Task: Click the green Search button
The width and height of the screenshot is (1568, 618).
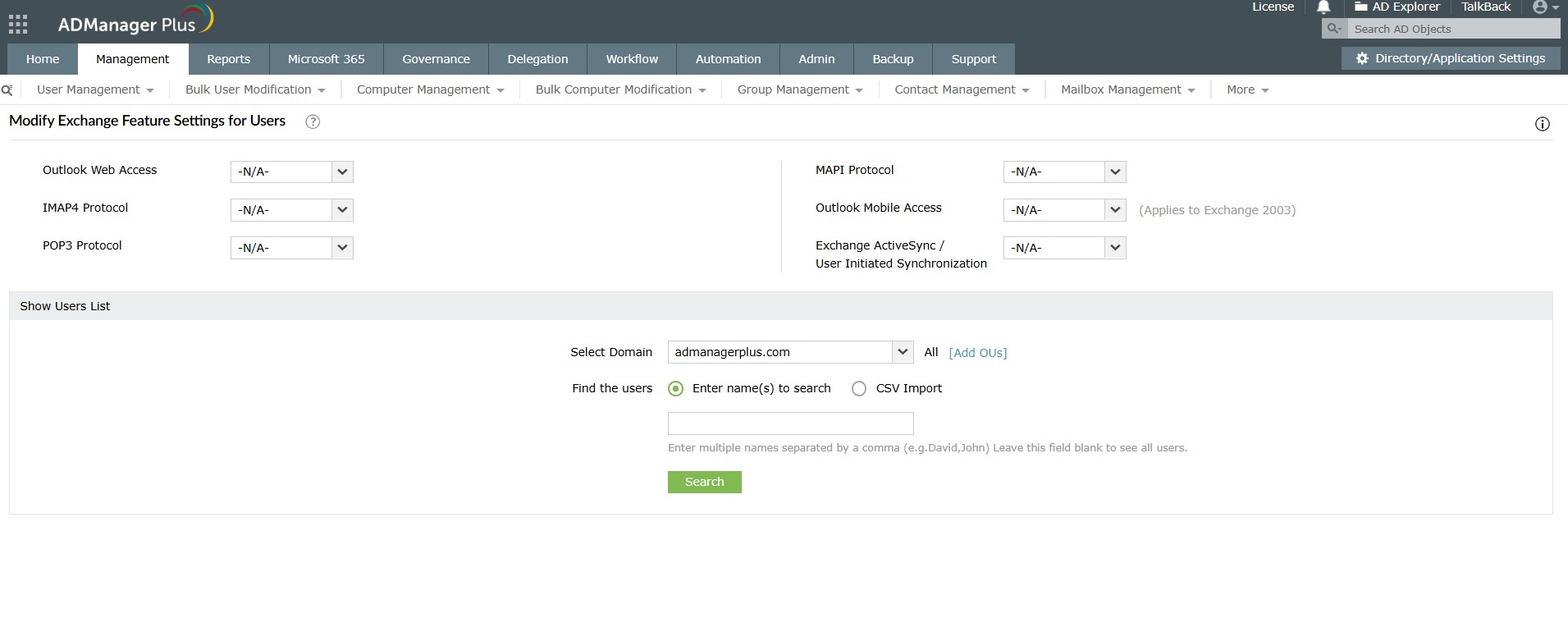Action: click(705, 483)
